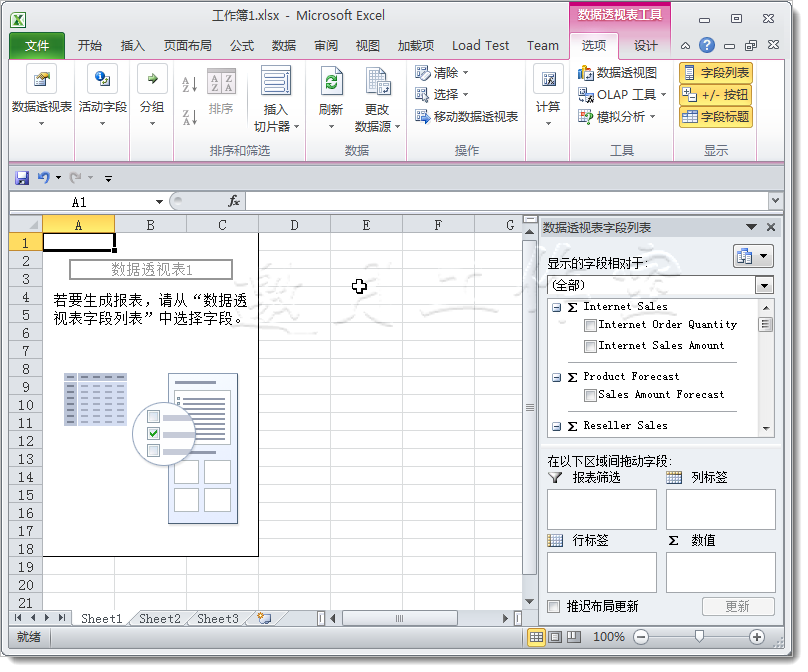Viewport: 808px width, 672px height.
Task: Click the 刷新 (Refresh) icon
Action: (331, 80)
